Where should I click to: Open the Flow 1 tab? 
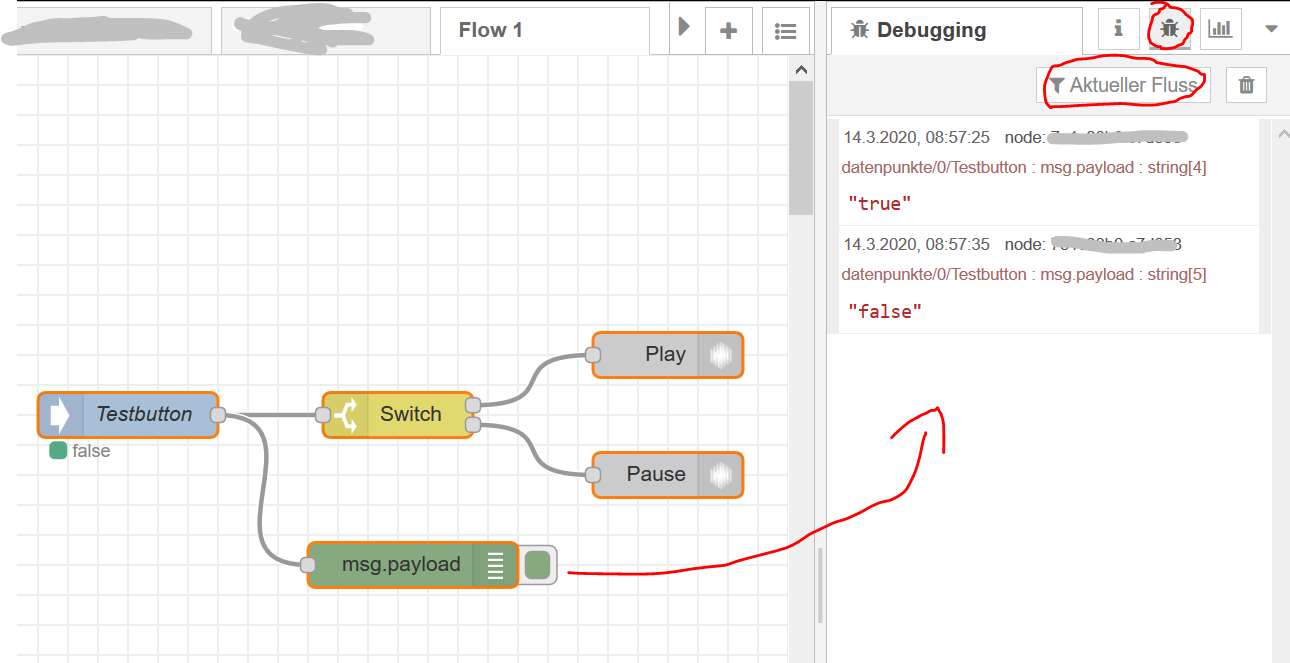pos(545,30)
